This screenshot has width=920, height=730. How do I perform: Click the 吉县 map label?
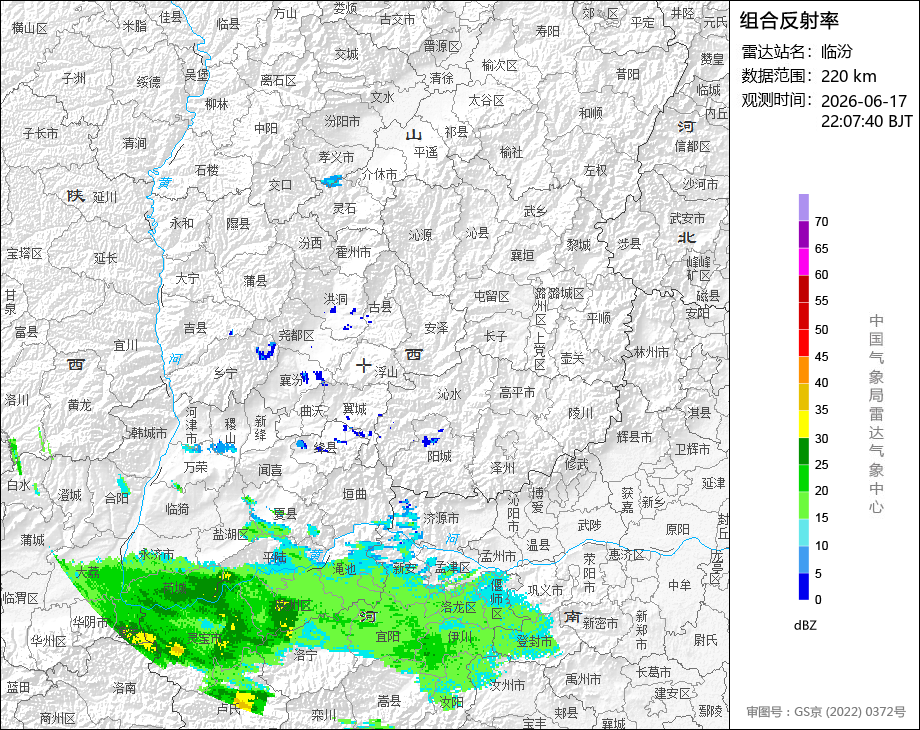[195, 327]
